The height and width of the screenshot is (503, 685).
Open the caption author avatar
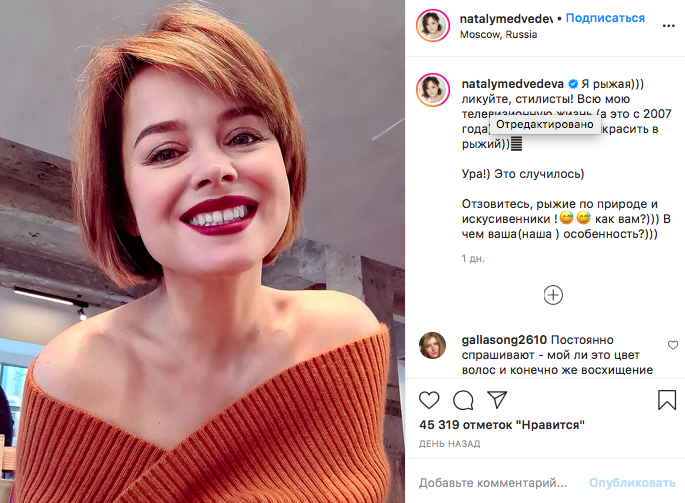coord(433,91)
